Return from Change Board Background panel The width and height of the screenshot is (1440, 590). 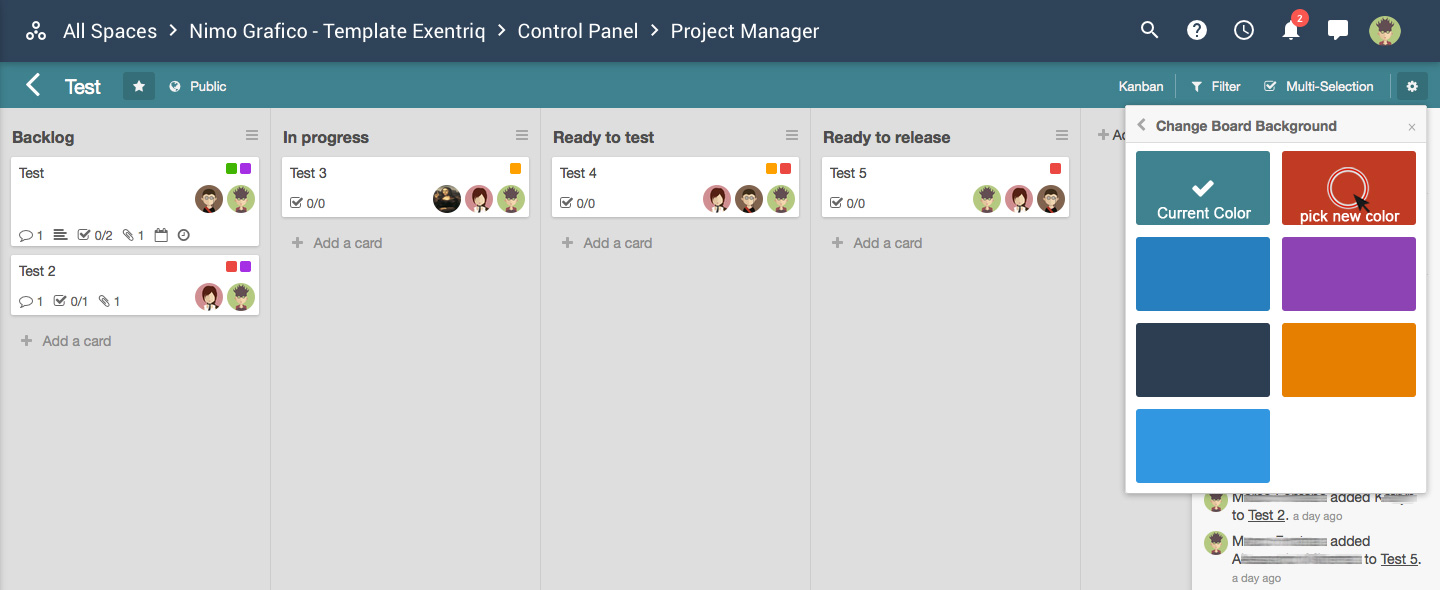[1142, 126]
